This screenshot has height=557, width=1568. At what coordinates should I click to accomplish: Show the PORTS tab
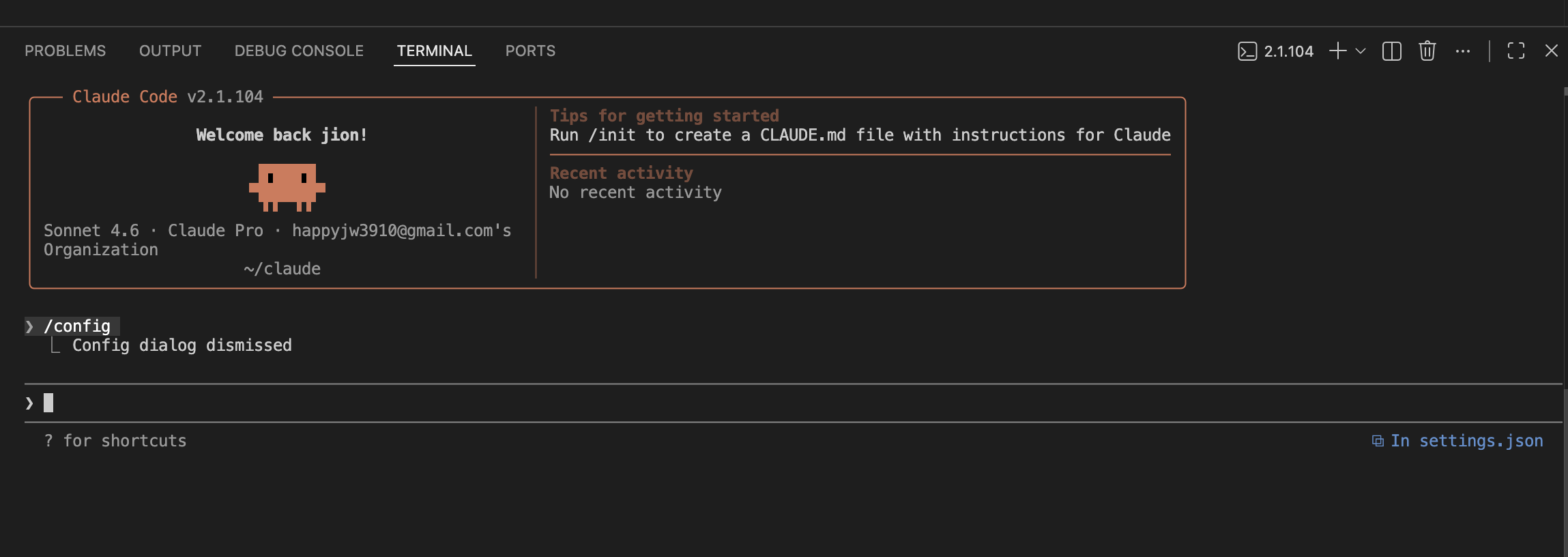click(x=530, y=51)
